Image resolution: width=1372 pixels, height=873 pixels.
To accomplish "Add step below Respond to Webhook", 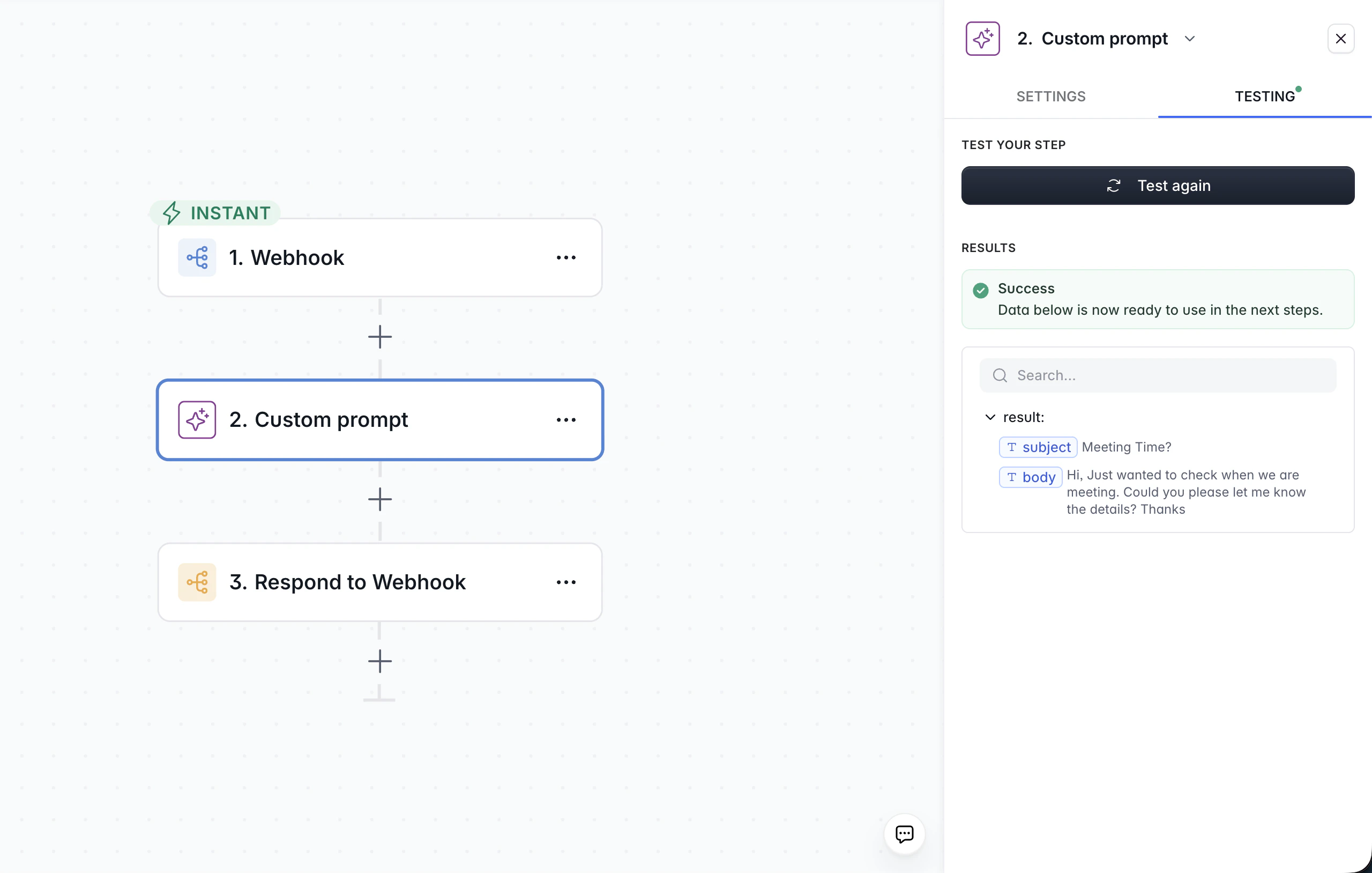I will (379, 661).
